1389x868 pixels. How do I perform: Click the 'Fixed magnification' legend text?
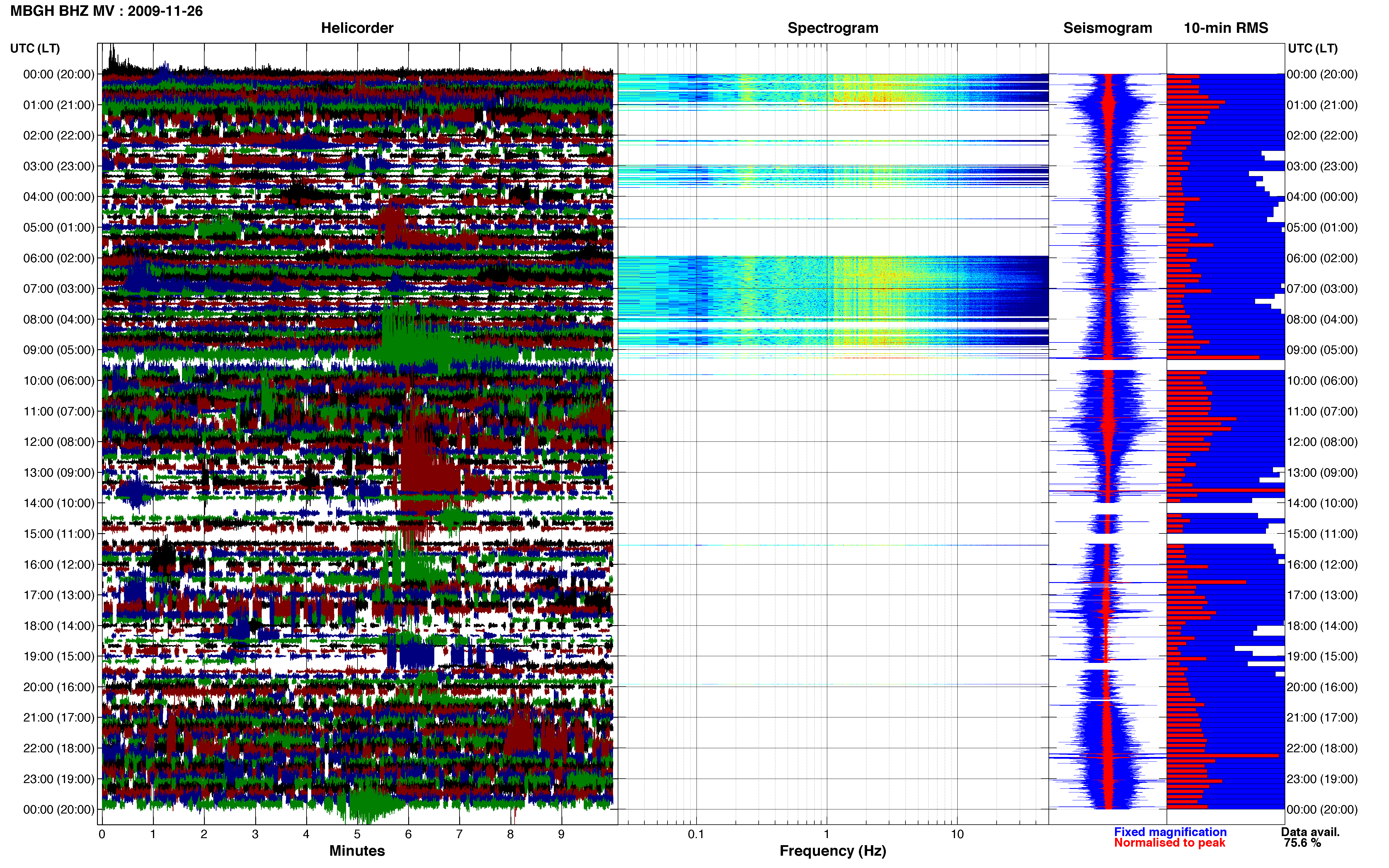1170,832
